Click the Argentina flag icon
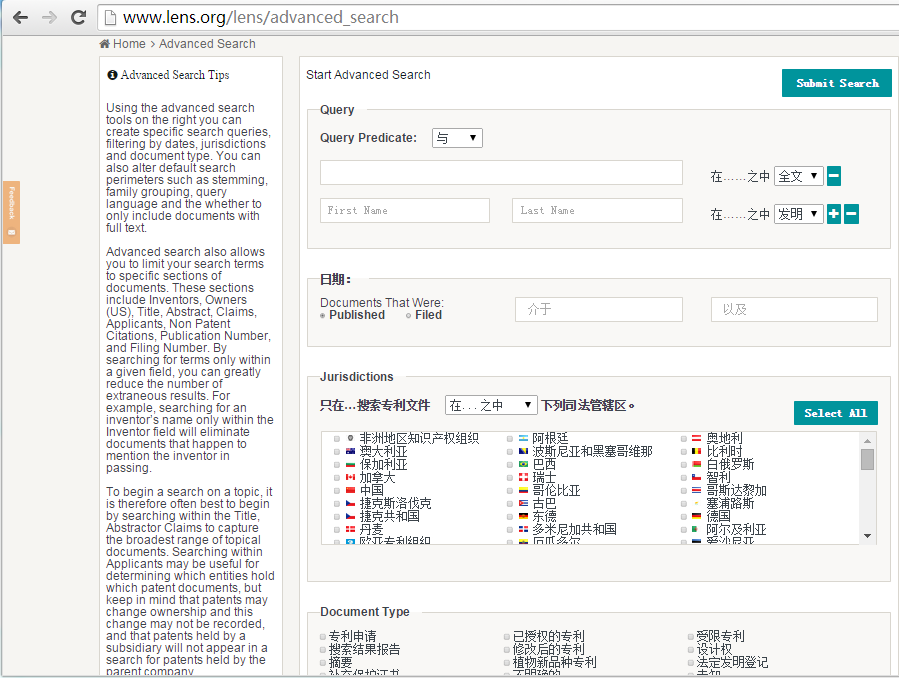 (x=523, y=438)
